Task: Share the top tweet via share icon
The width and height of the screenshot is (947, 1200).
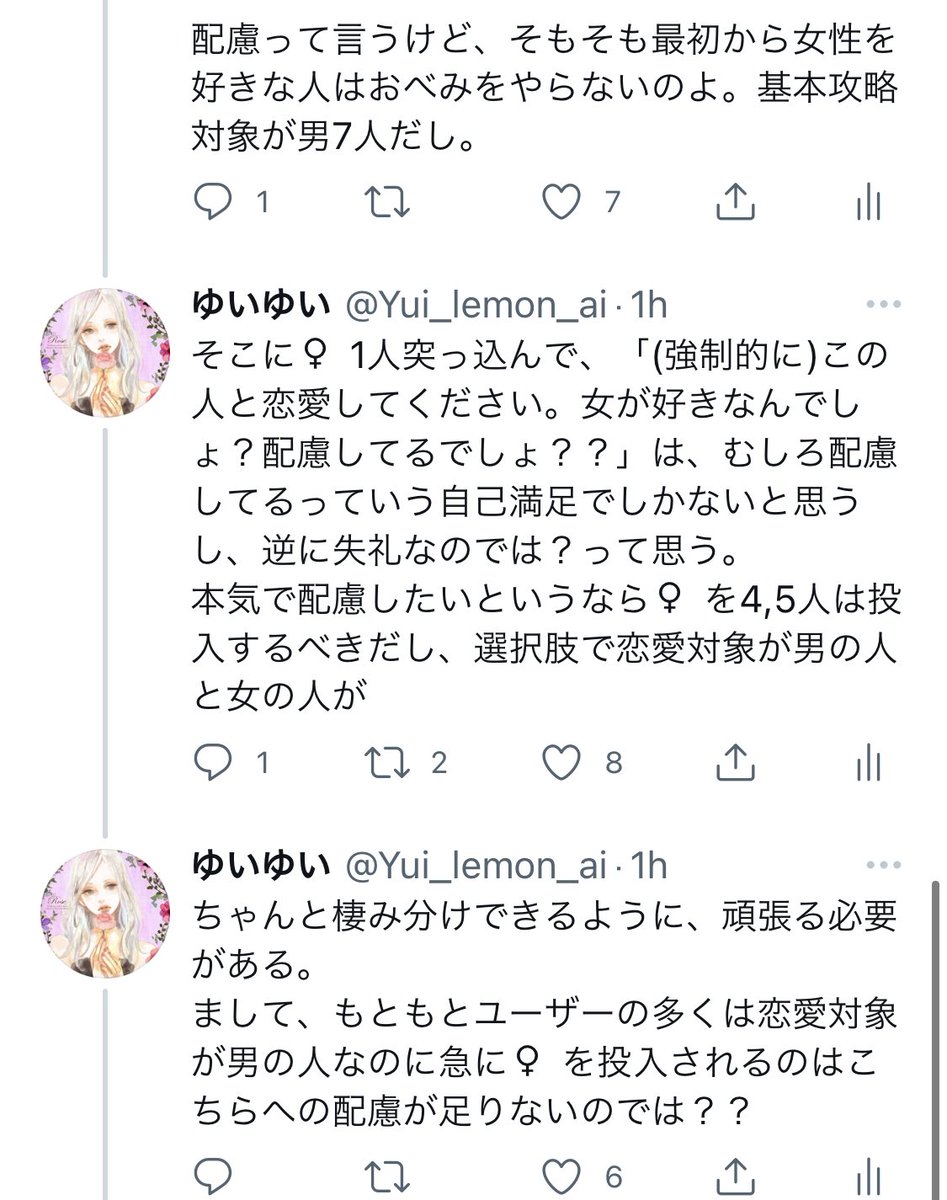Action: click(736, 202)
